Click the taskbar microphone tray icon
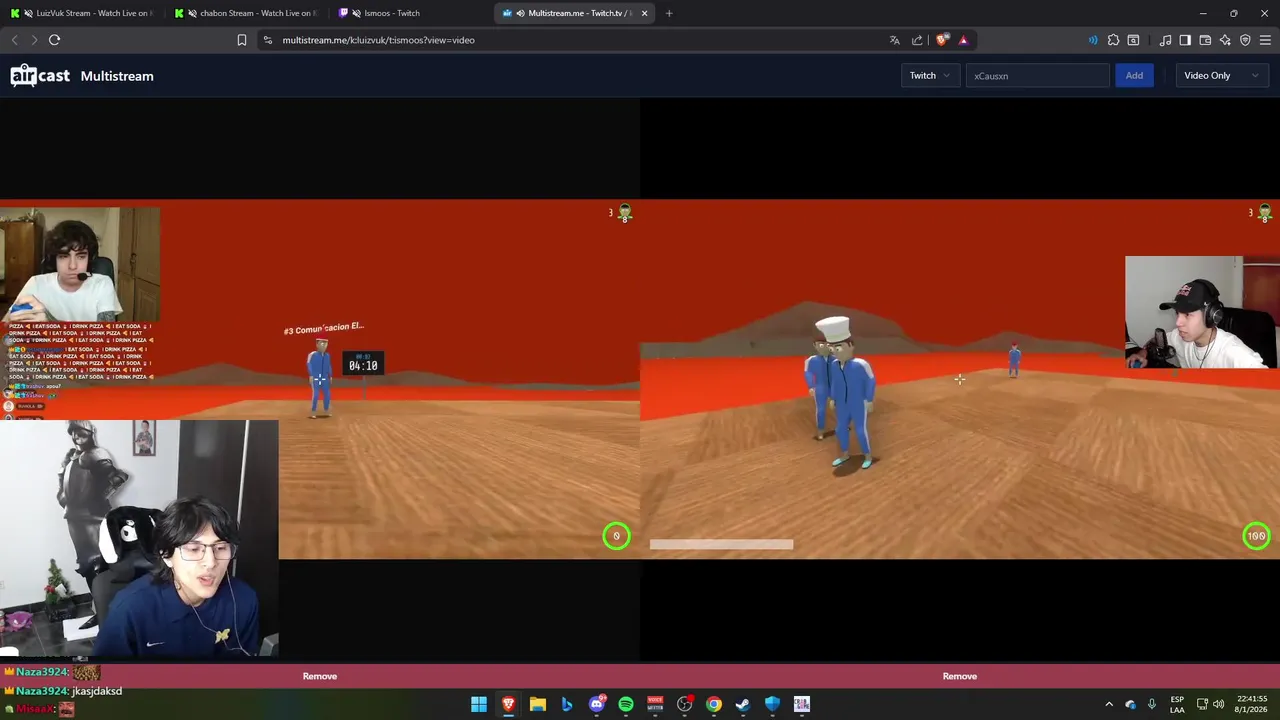 coord(1152,704)
